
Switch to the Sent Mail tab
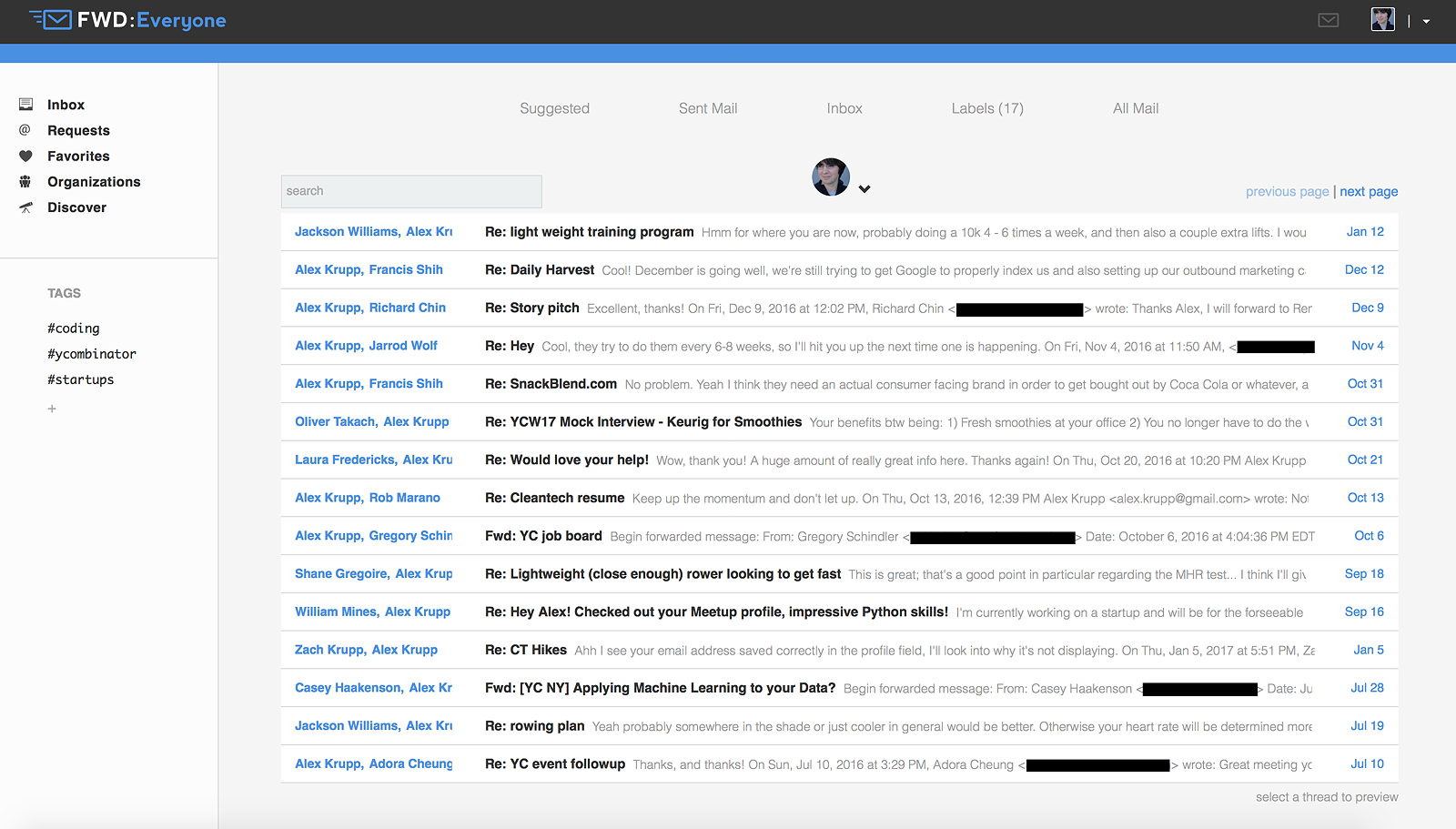pyautogui.click(x=708, y=108)
